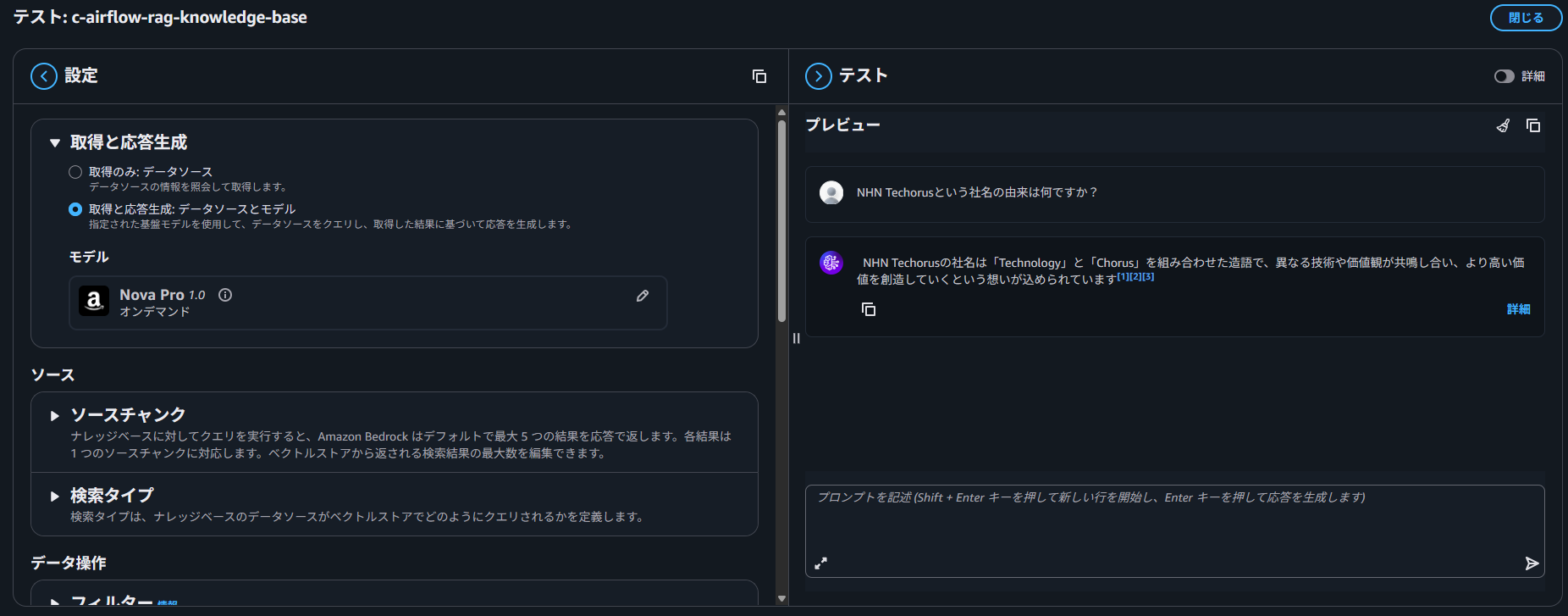The image size is (1568, 616).
Task: Click the ソース heading
Action: coord(52,375)
